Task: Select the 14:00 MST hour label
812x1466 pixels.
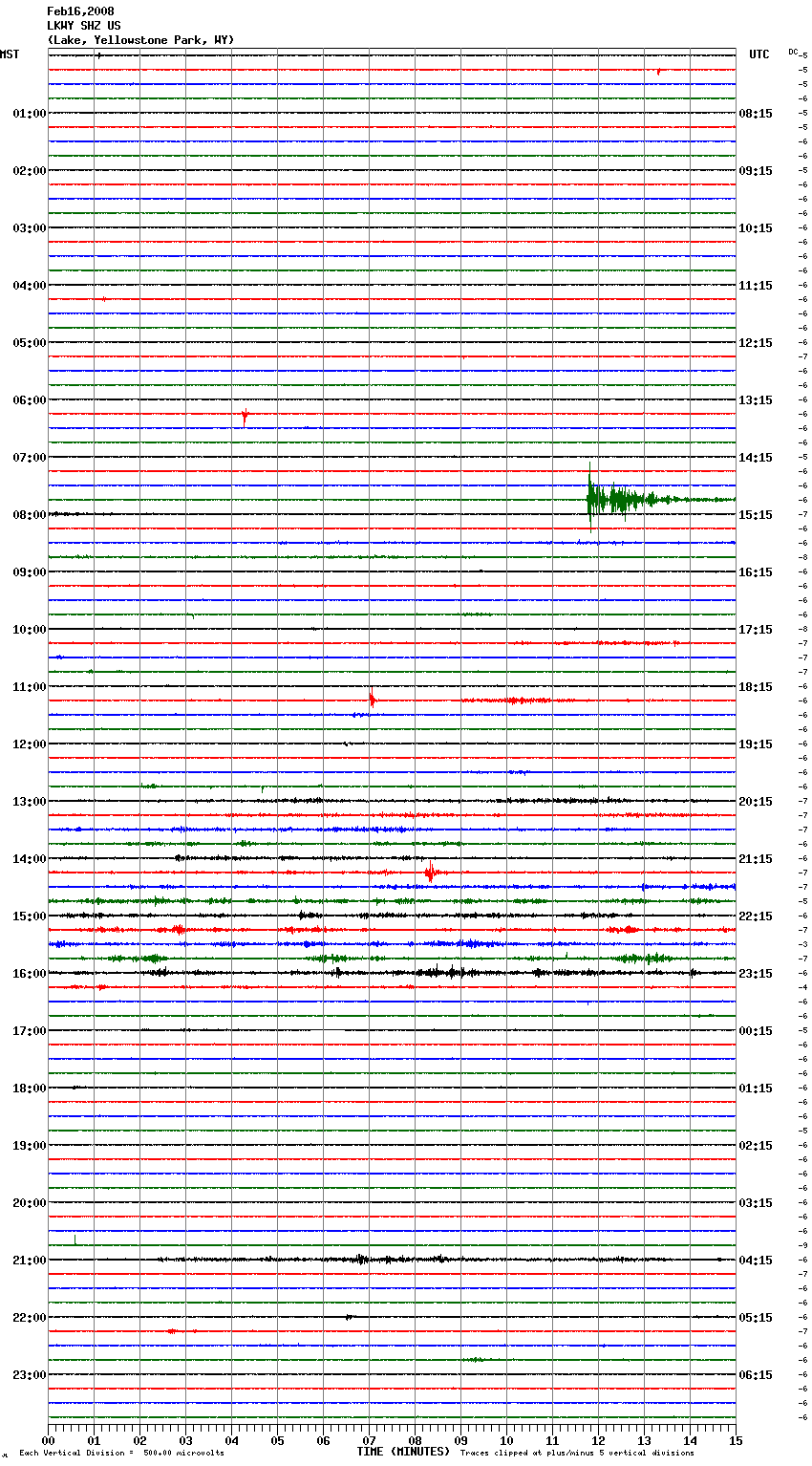Action: pos(29,859)
